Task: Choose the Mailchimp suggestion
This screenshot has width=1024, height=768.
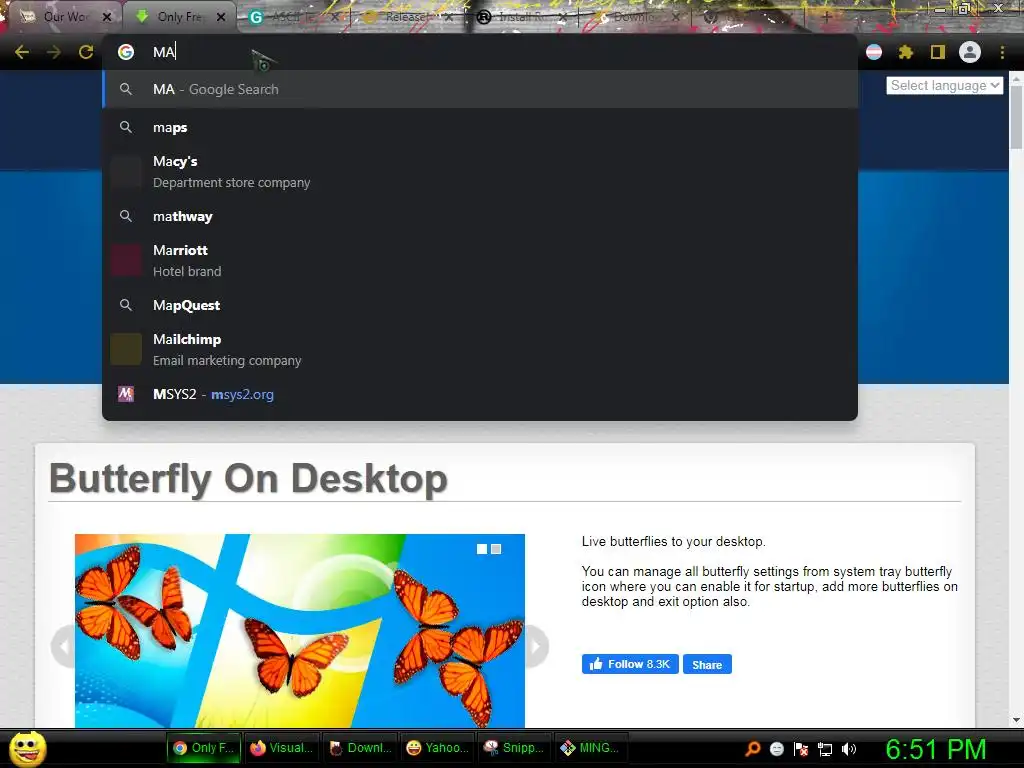Action: click(x=480, y=349)
